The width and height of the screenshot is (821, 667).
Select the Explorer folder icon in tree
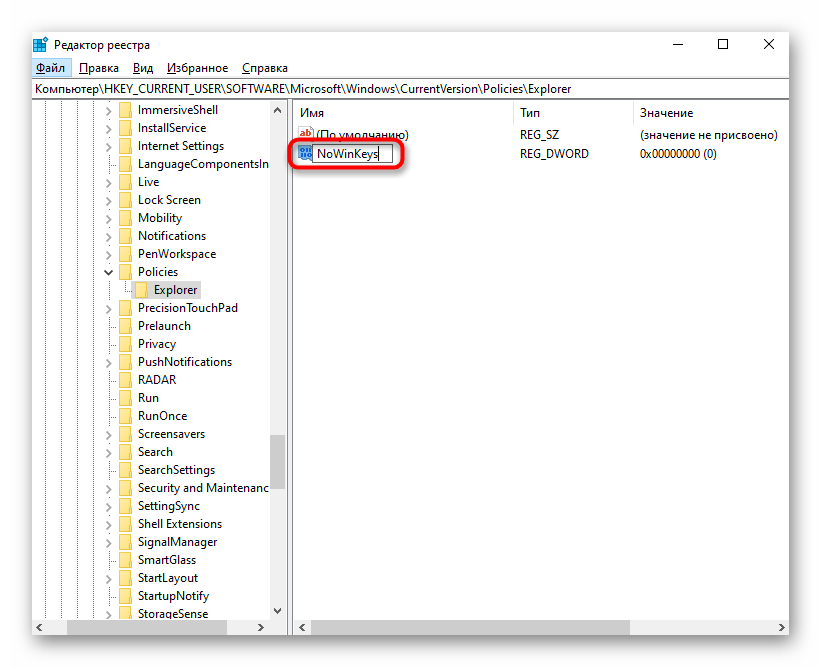[142, 290]
